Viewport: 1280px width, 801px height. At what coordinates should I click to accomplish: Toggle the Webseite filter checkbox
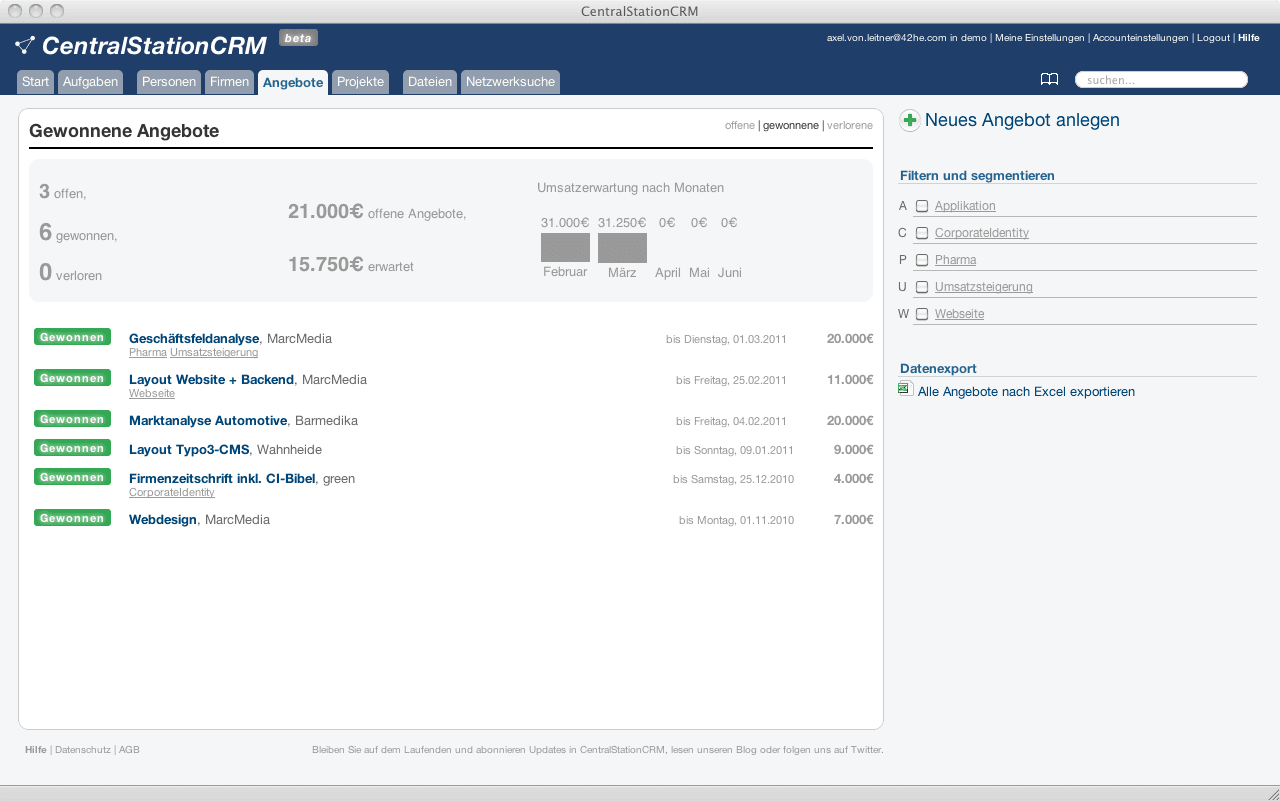point(922,314)
